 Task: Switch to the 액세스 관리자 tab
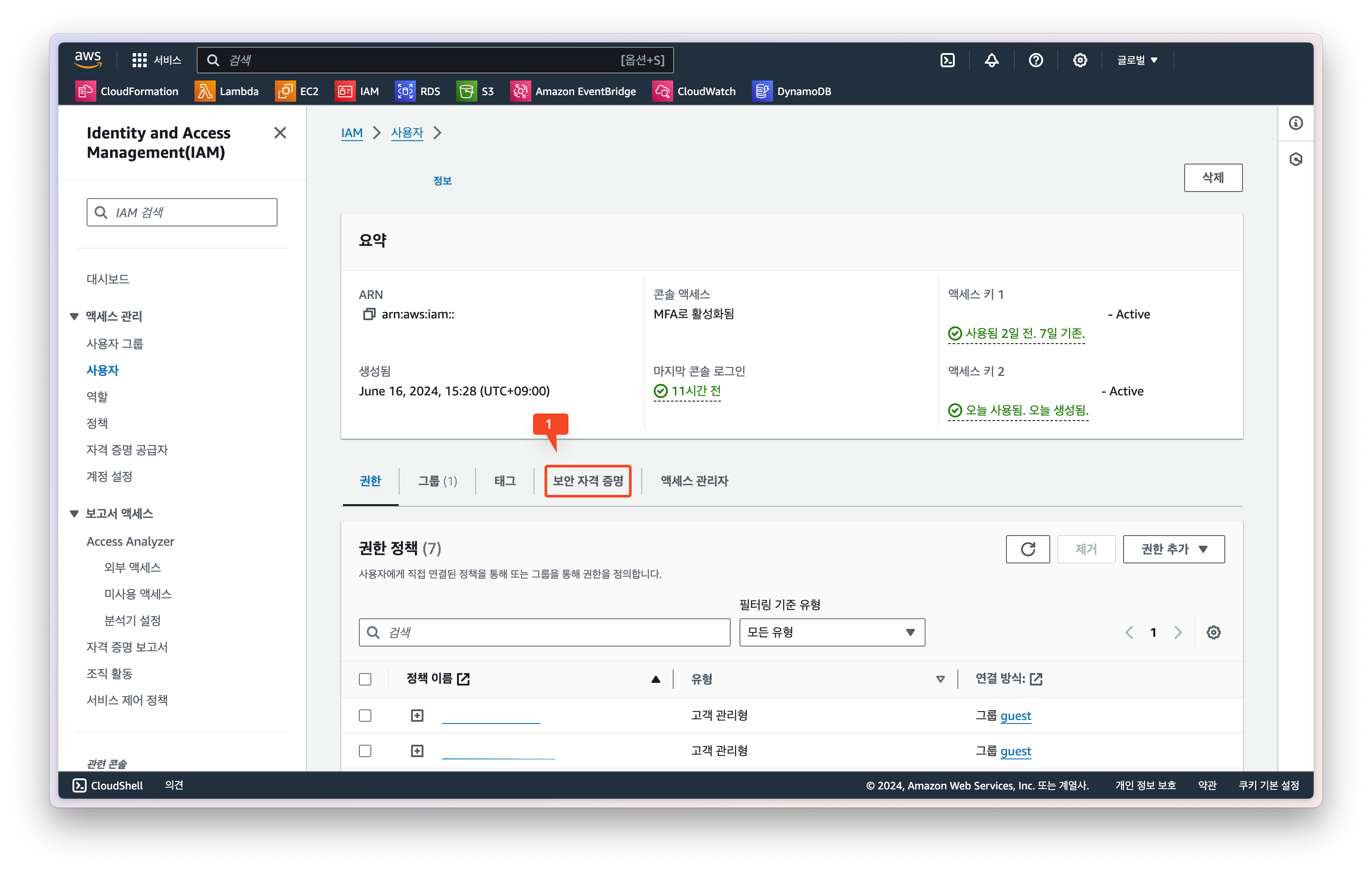[x=694, y=481]
